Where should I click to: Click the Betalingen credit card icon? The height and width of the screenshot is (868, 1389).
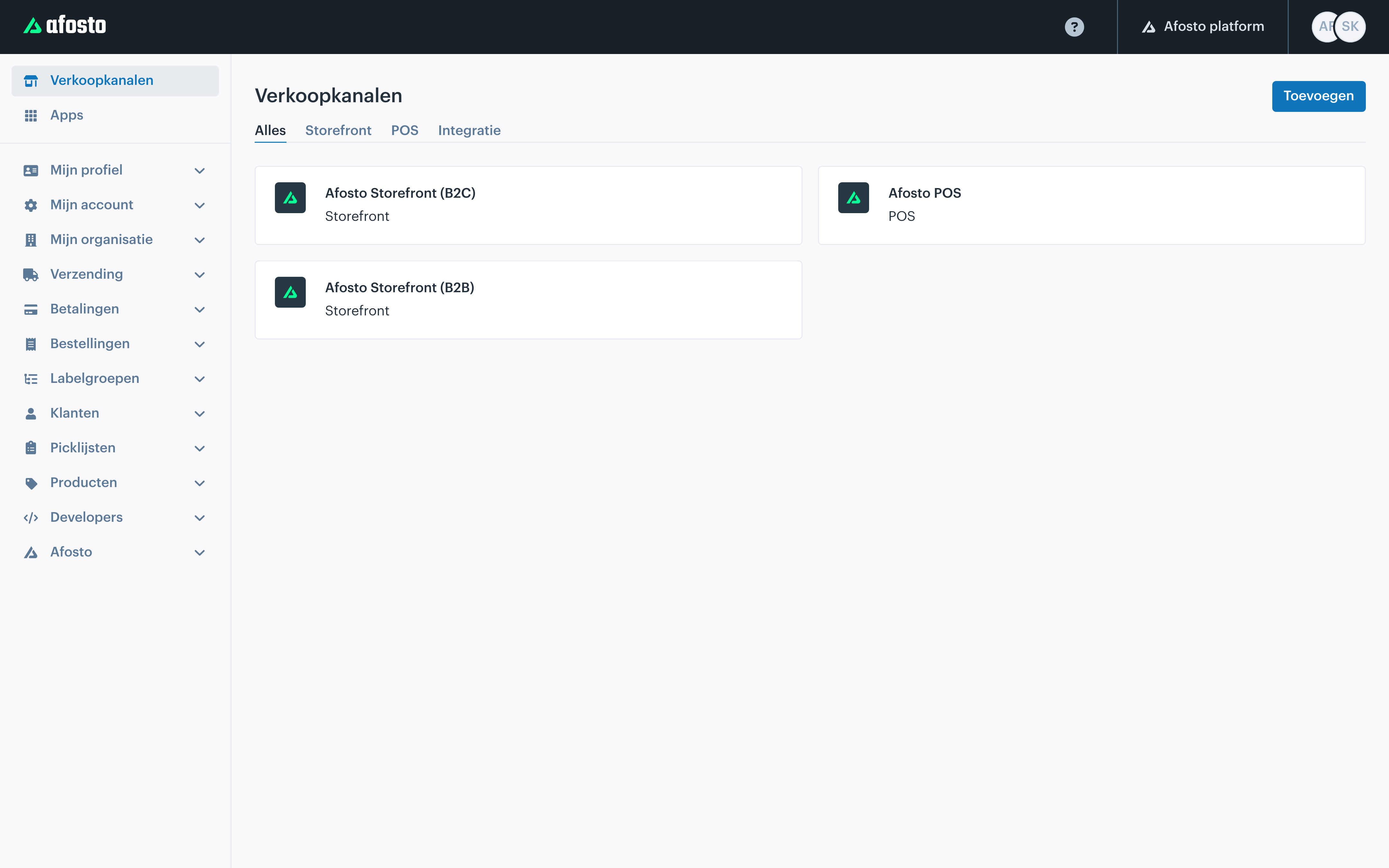coord(31,309)
